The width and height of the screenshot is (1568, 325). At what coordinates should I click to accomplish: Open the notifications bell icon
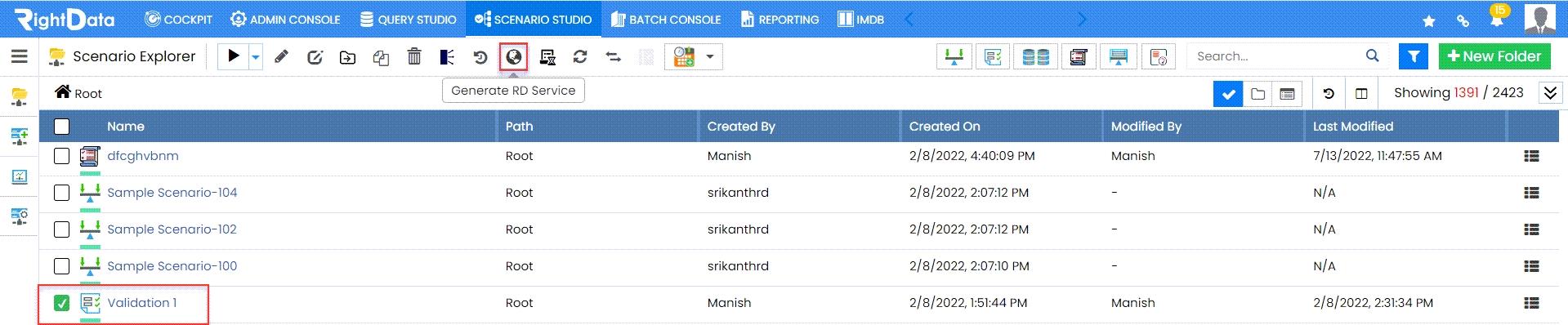click(1497, 18)
